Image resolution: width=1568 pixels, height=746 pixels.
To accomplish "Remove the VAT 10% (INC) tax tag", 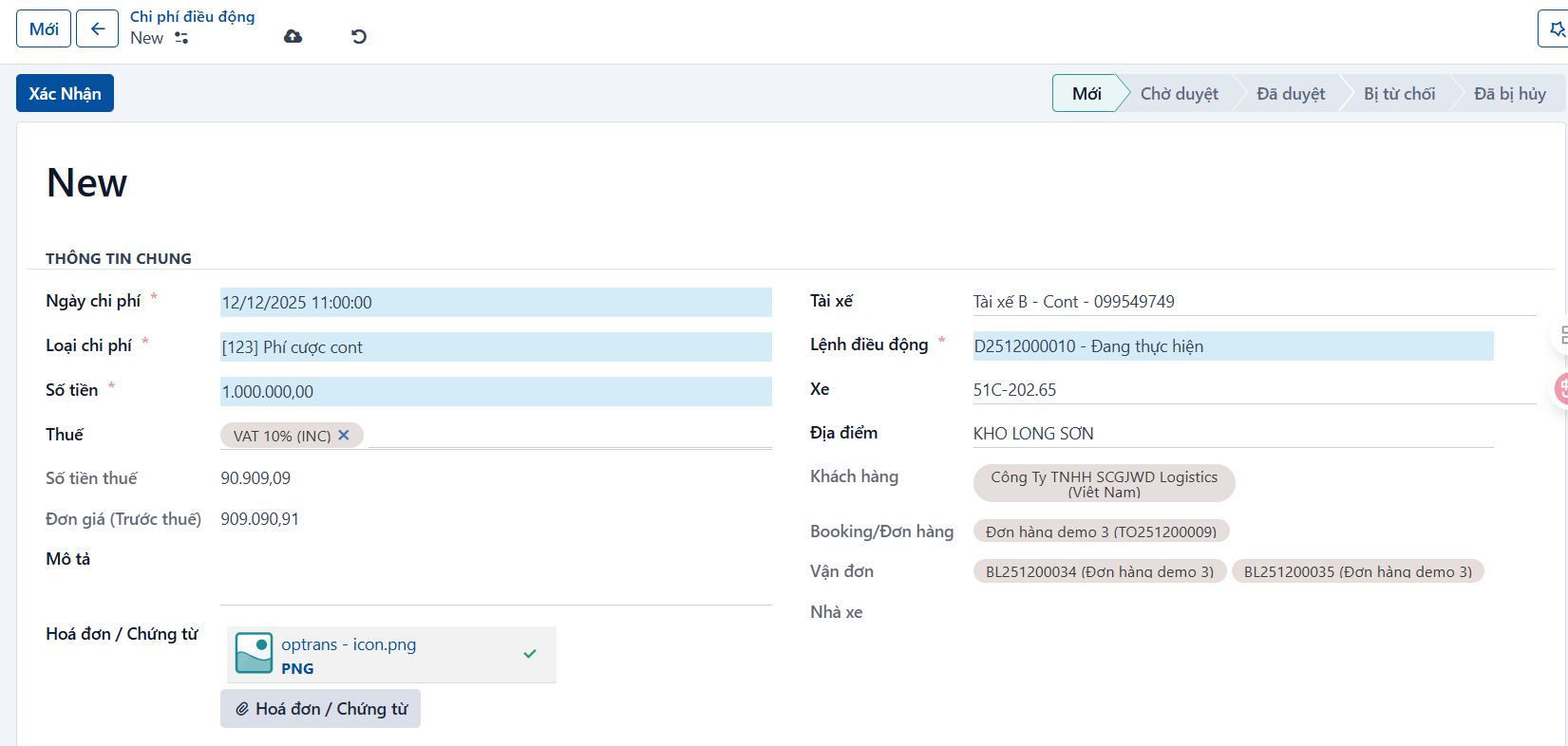I will tap(344, 435).
